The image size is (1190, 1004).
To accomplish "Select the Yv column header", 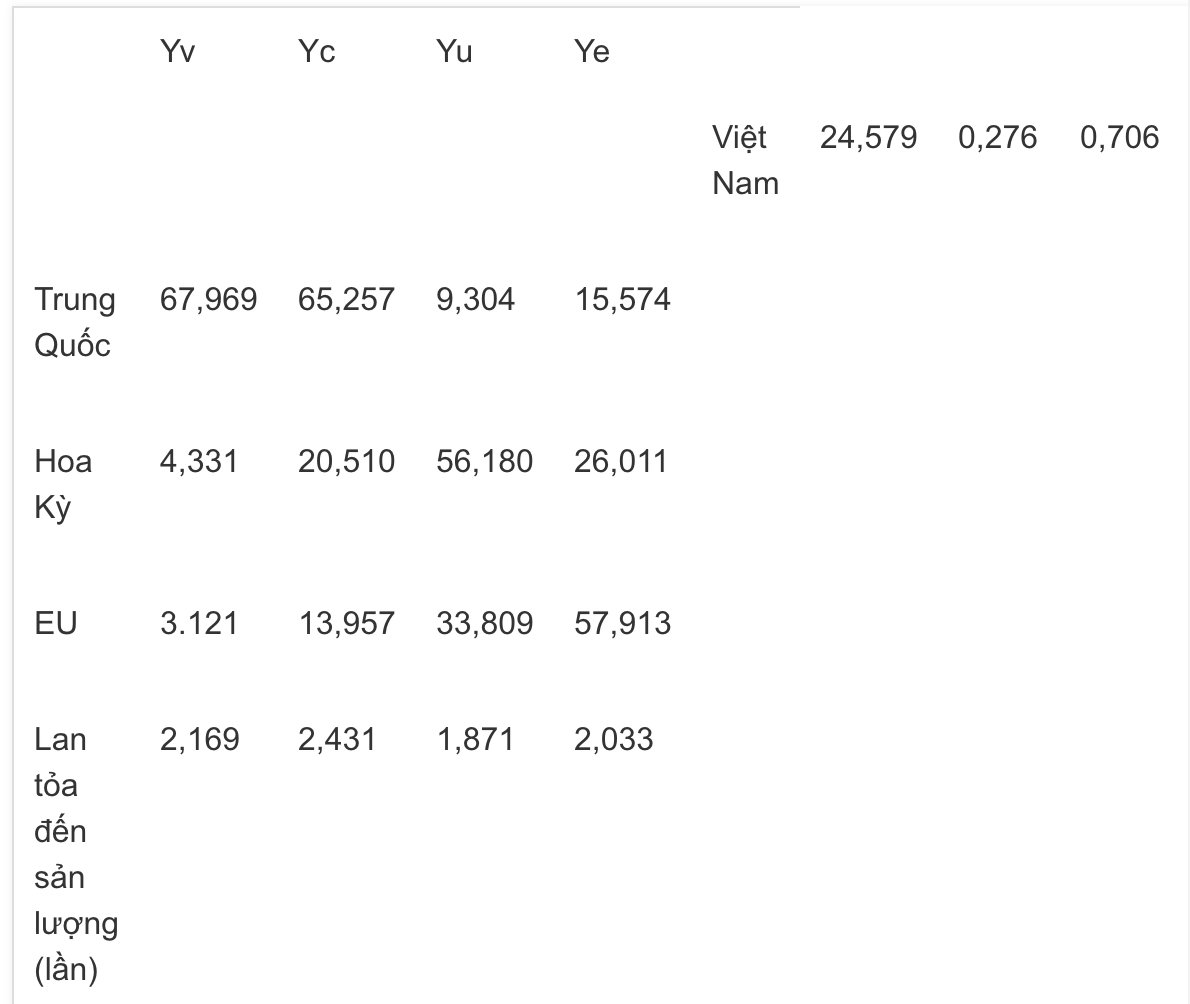I will (178, 52).
